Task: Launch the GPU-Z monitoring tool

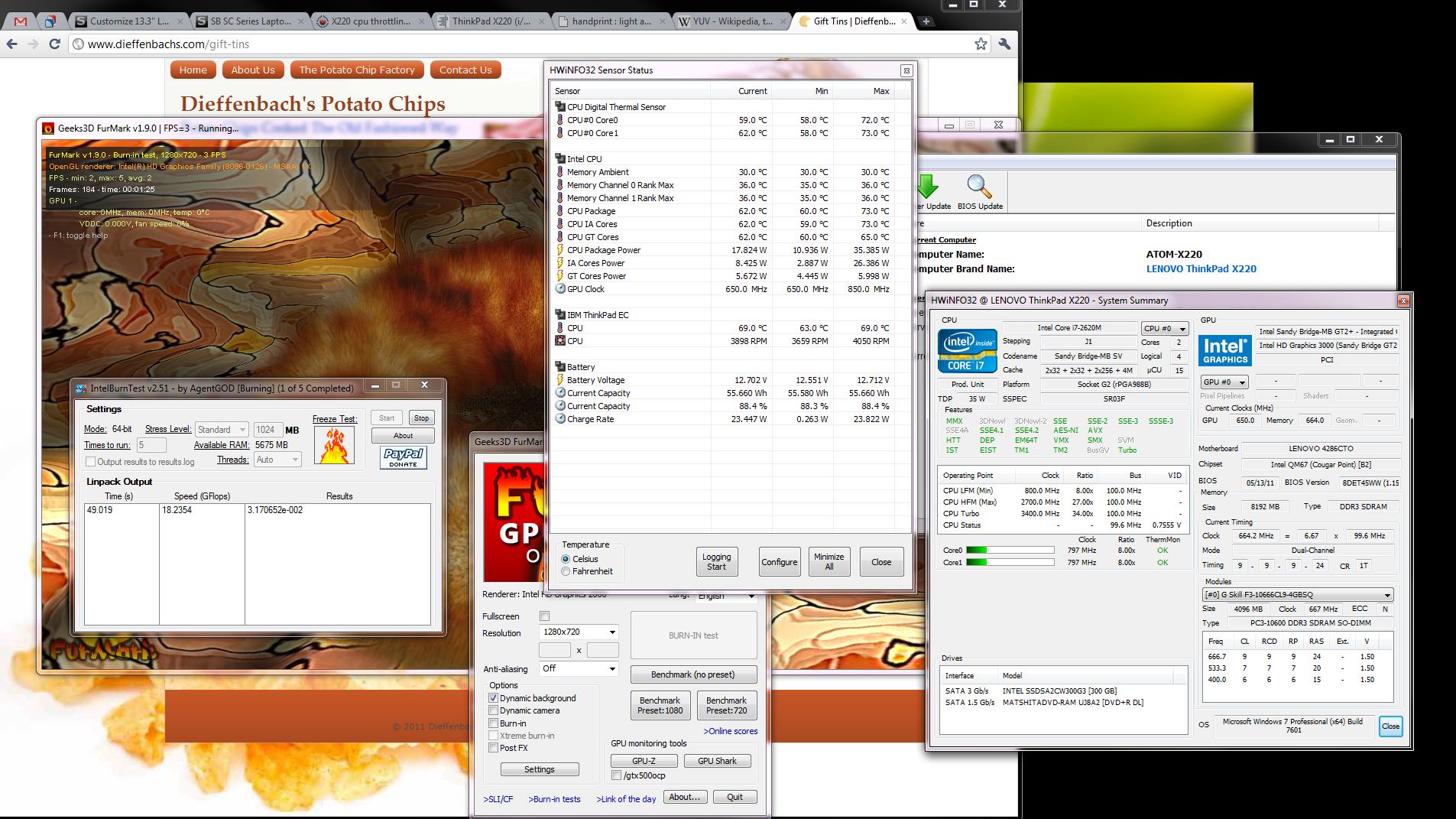Action: point(644,761)
